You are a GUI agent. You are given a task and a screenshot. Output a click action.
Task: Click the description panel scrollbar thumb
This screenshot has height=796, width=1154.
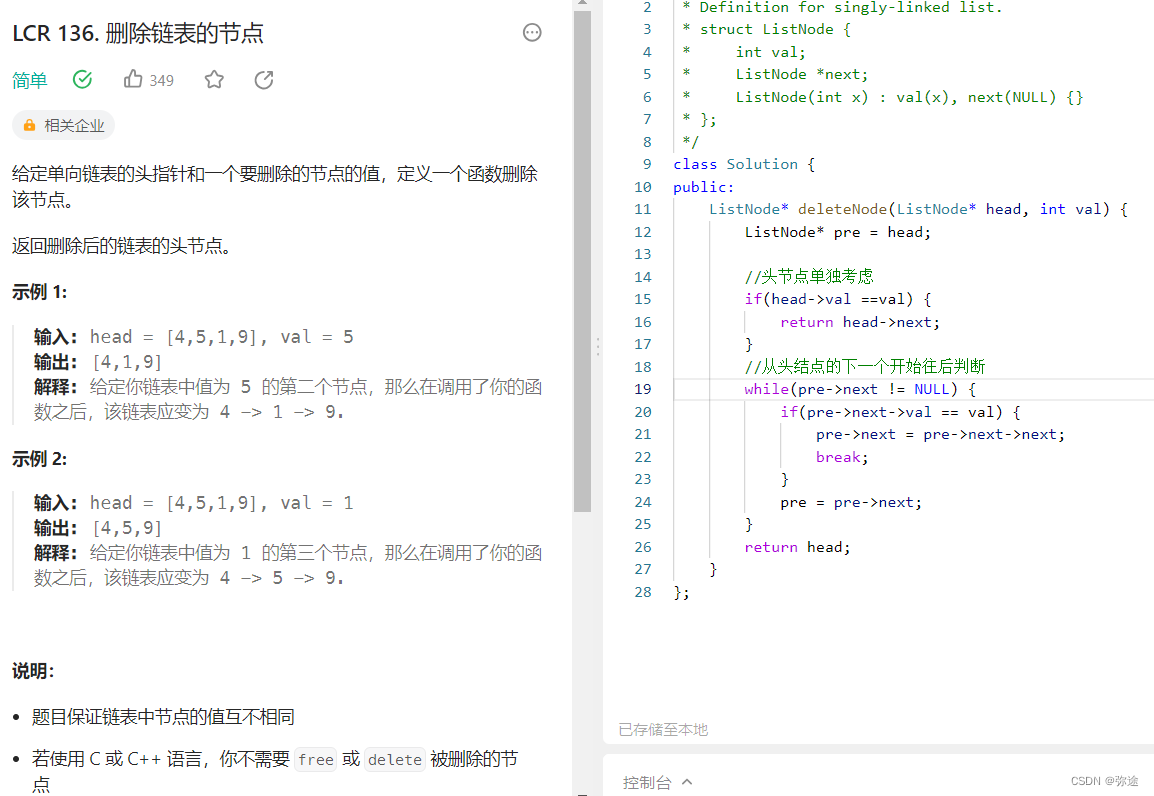click(x=583, y=260)
